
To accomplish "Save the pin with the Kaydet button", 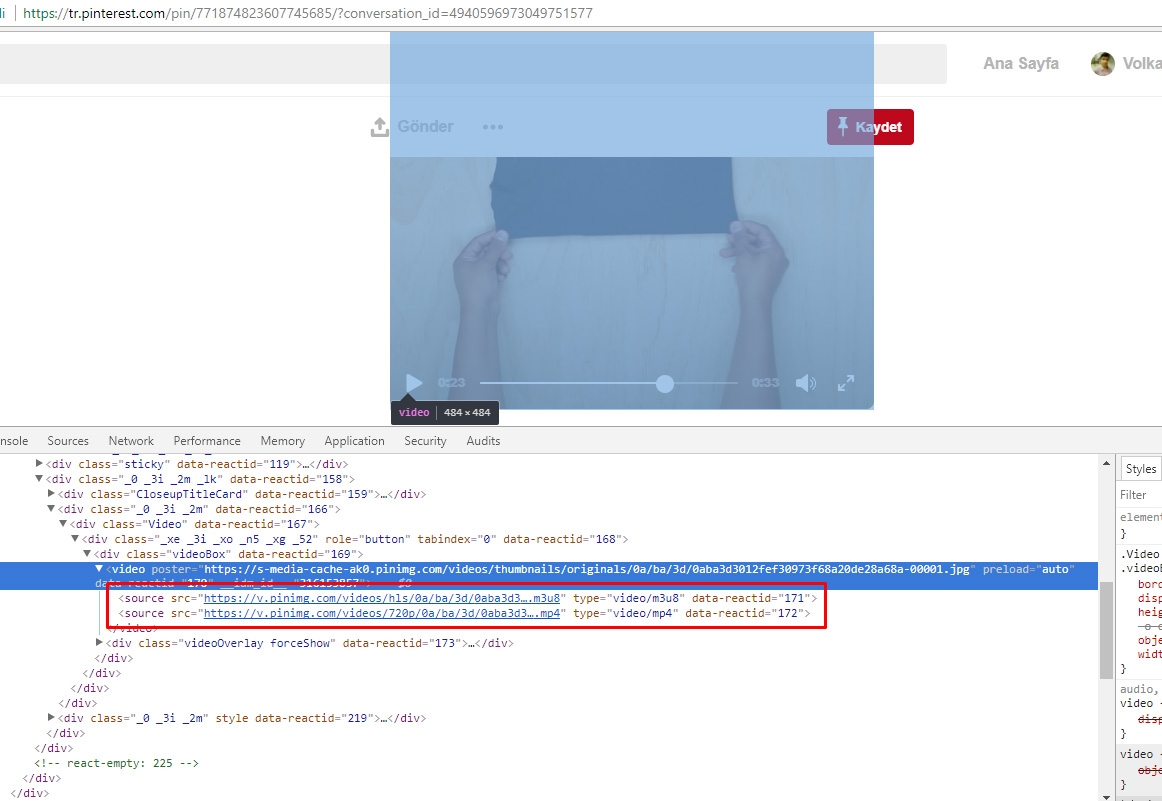I will [870, 127].
